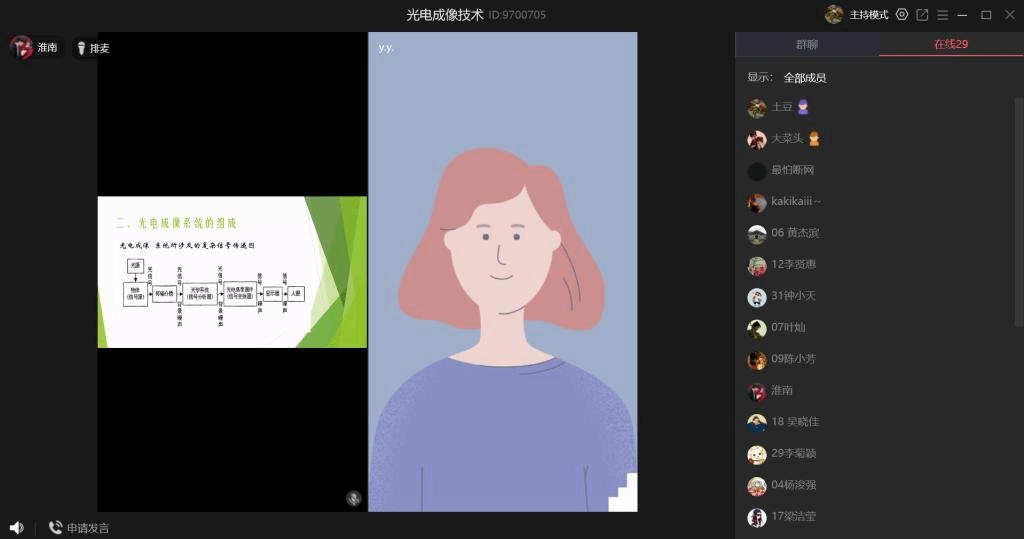Click the host avatar beside 主持模式
Viewport: 1024px width, 539px height.
click(x=833, y=15)
